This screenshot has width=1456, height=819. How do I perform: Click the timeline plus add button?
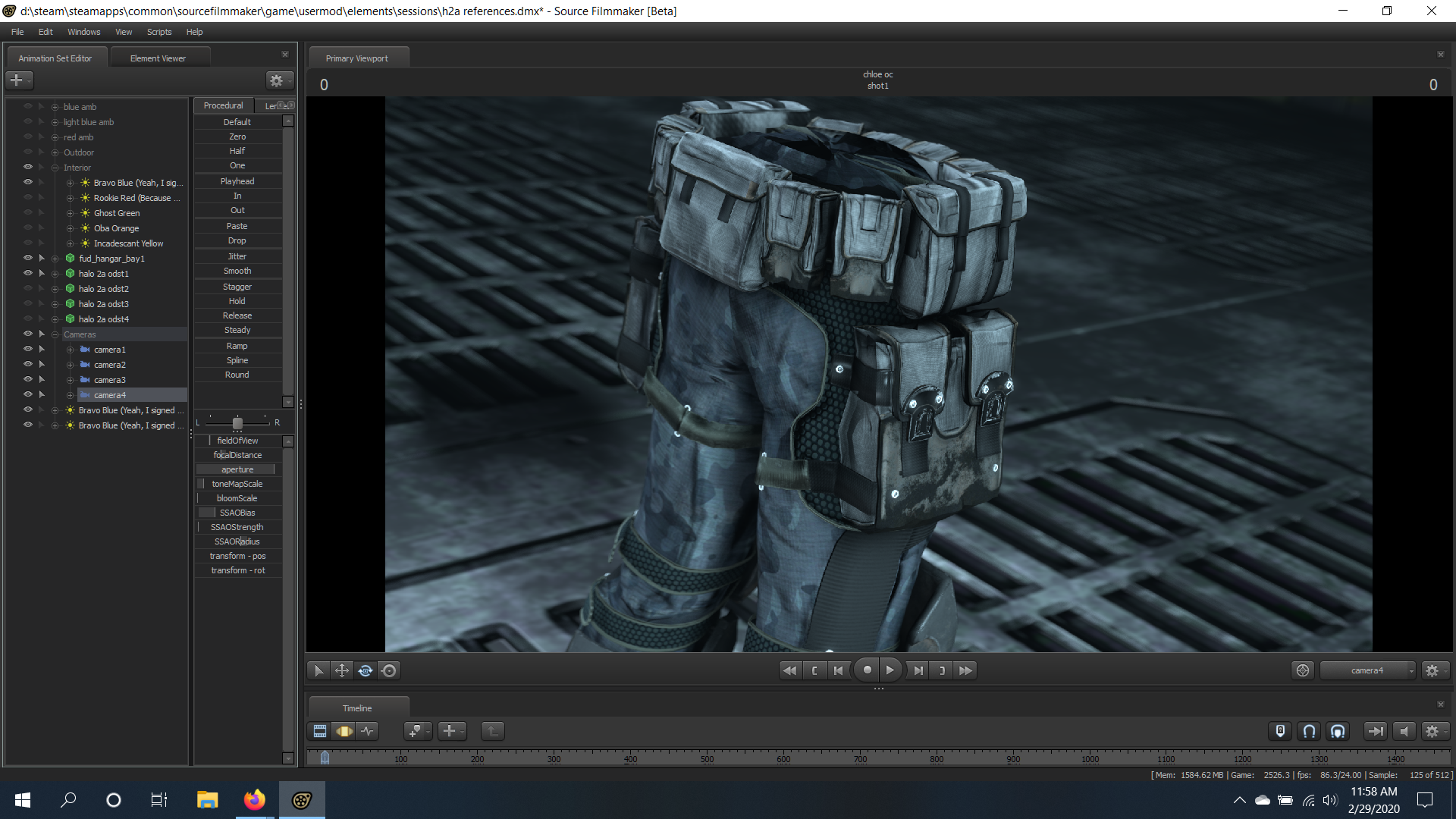tap(452, 731)
